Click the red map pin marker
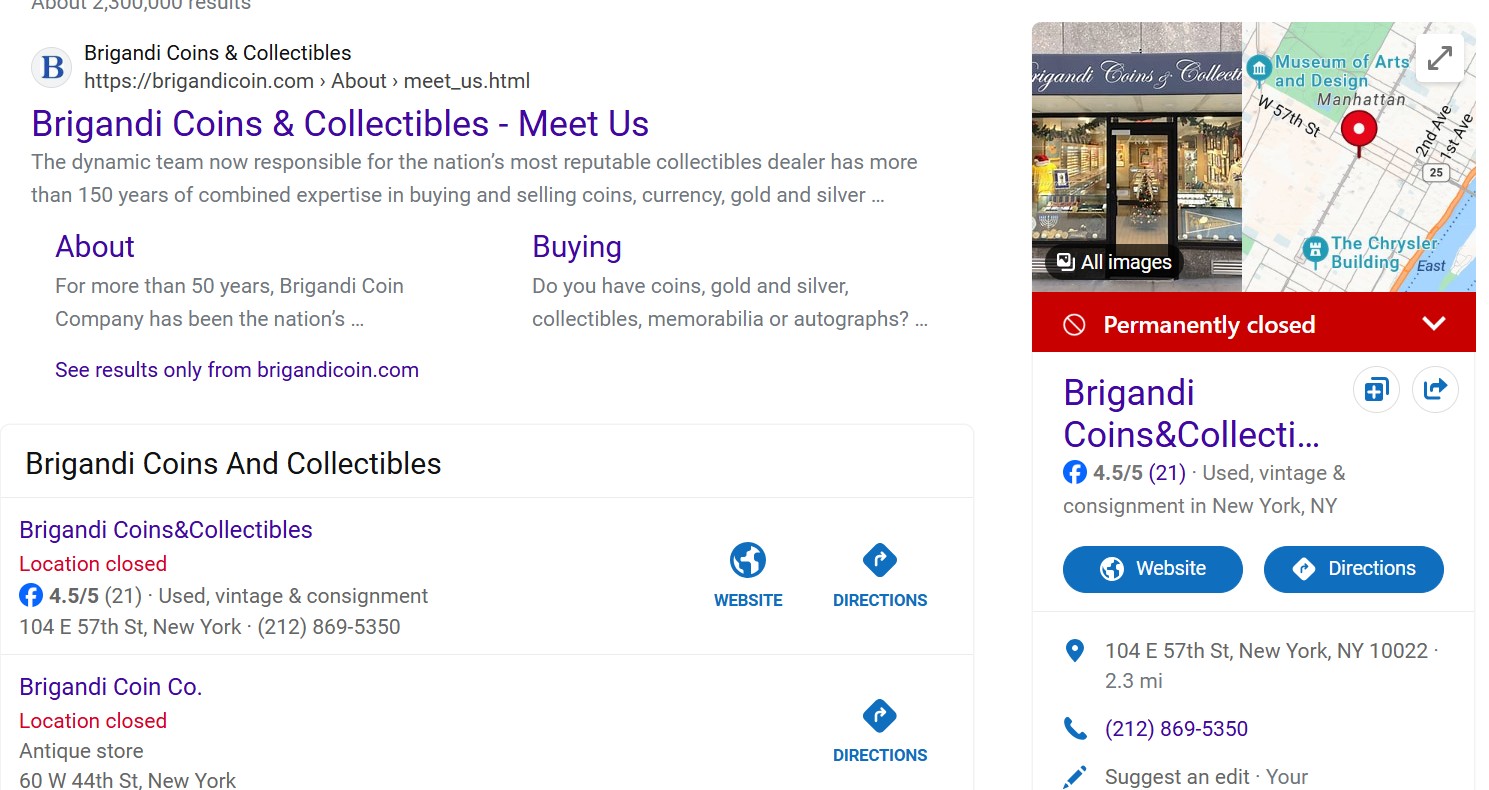 coord(1358,131)
